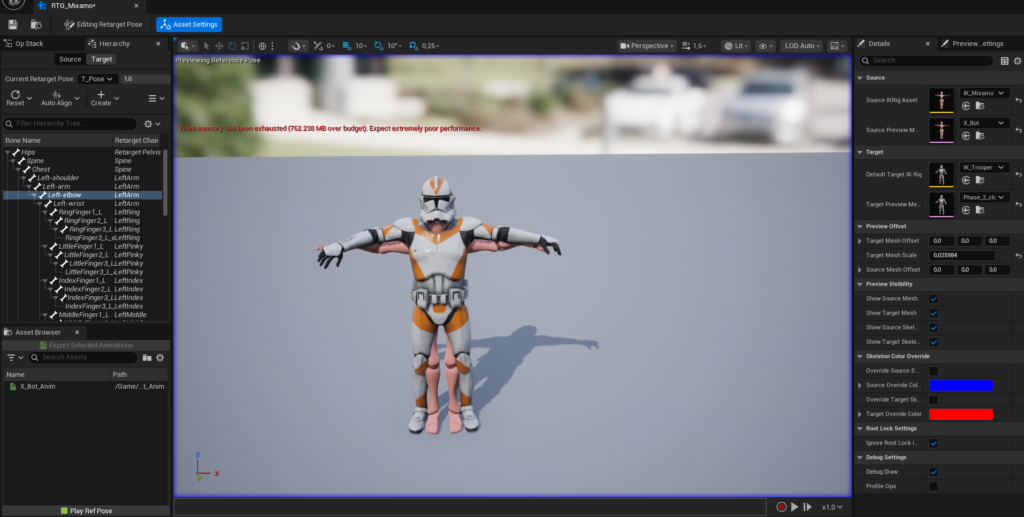
Task: Toggle scale snapping icon in viewport
Action: (x=413, y=46)
